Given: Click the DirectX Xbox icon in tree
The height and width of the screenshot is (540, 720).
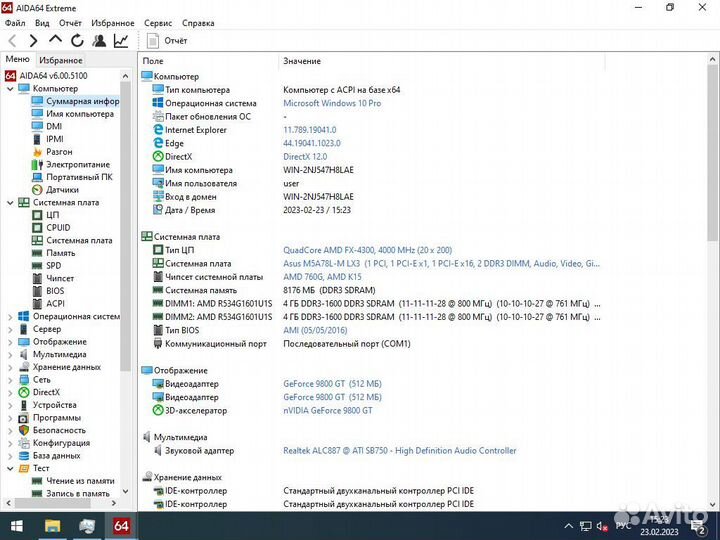Looking at the screenshot, I should (24, 392).
